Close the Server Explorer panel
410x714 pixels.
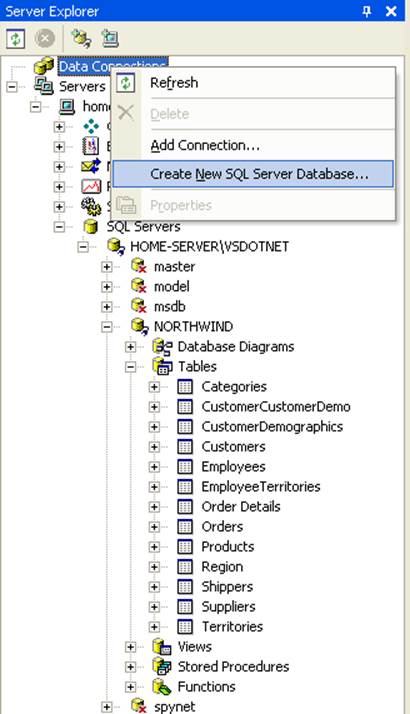[x=391, y=11]
